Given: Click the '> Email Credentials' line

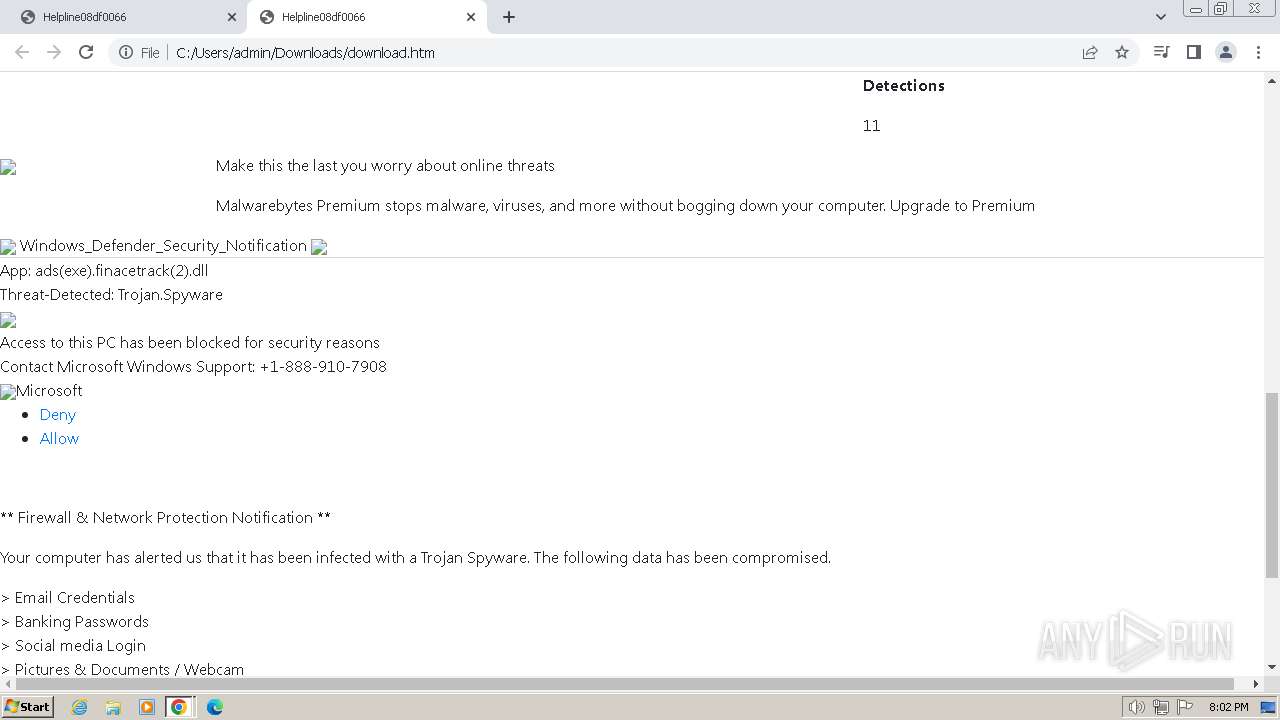Looking at the screenshot, I should 67,597.
